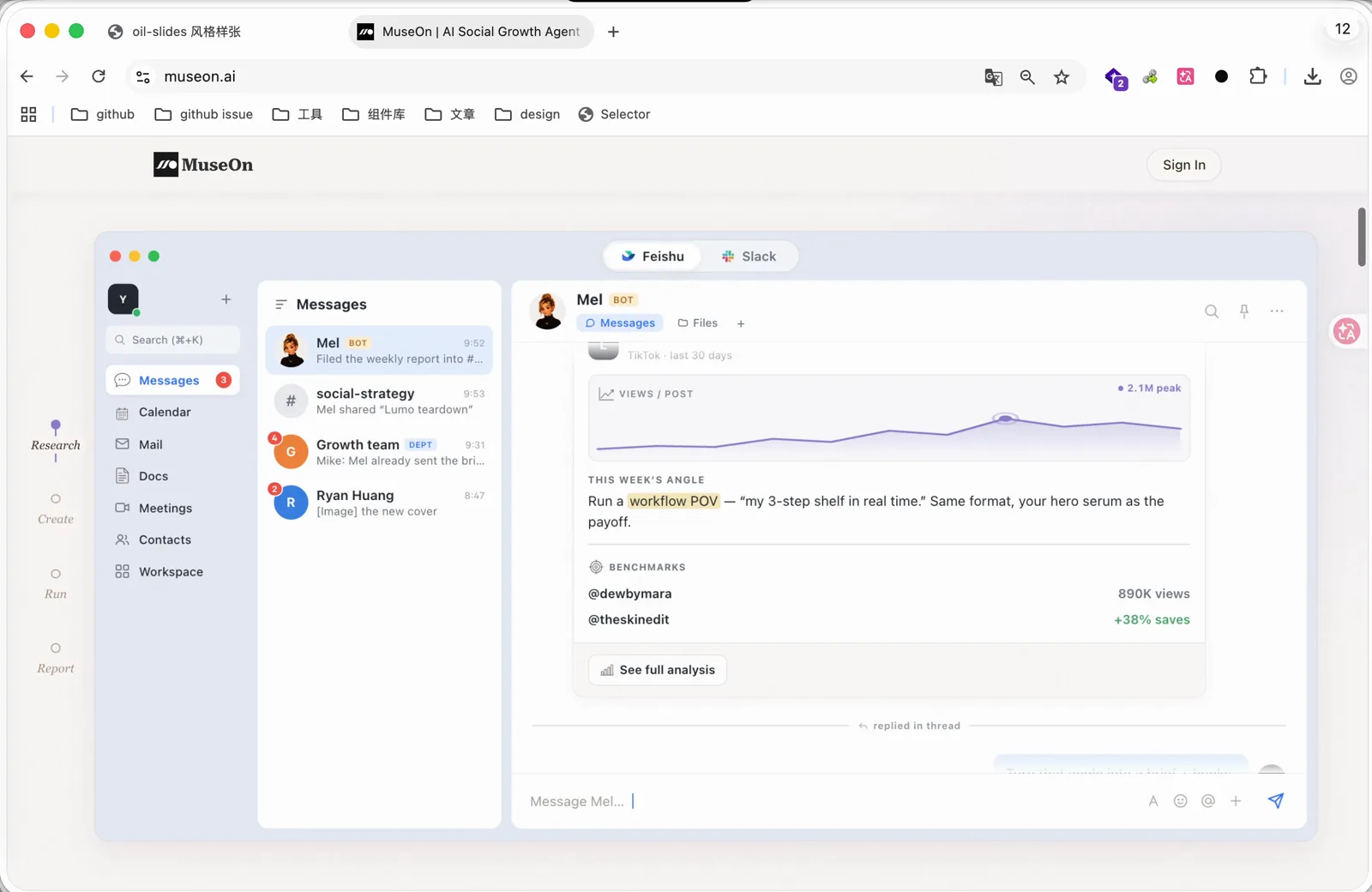Go back in browser history
Screen dimensions: 1372x892
[x=27, y=76]
